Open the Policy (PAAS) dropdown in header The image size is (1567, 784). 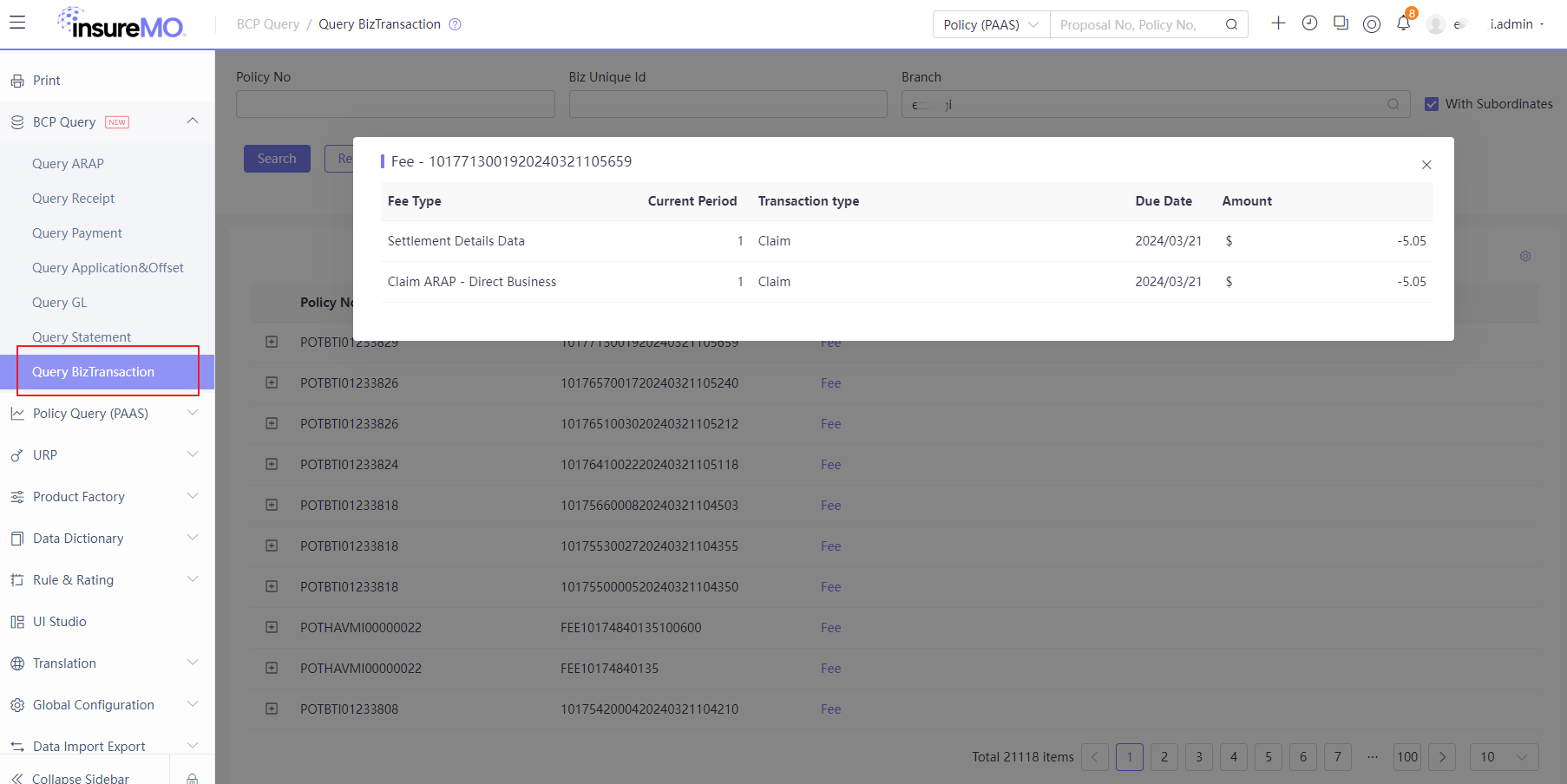[991, 24]
